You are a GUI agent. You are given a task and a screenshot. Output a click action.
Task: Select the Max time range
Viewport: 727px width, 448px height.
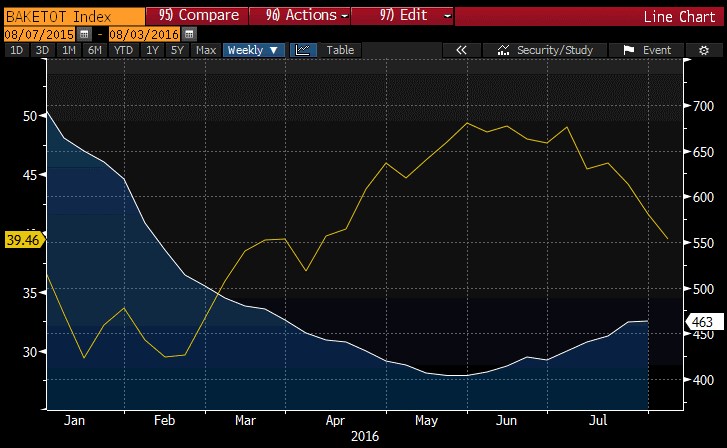coord(206,50)
